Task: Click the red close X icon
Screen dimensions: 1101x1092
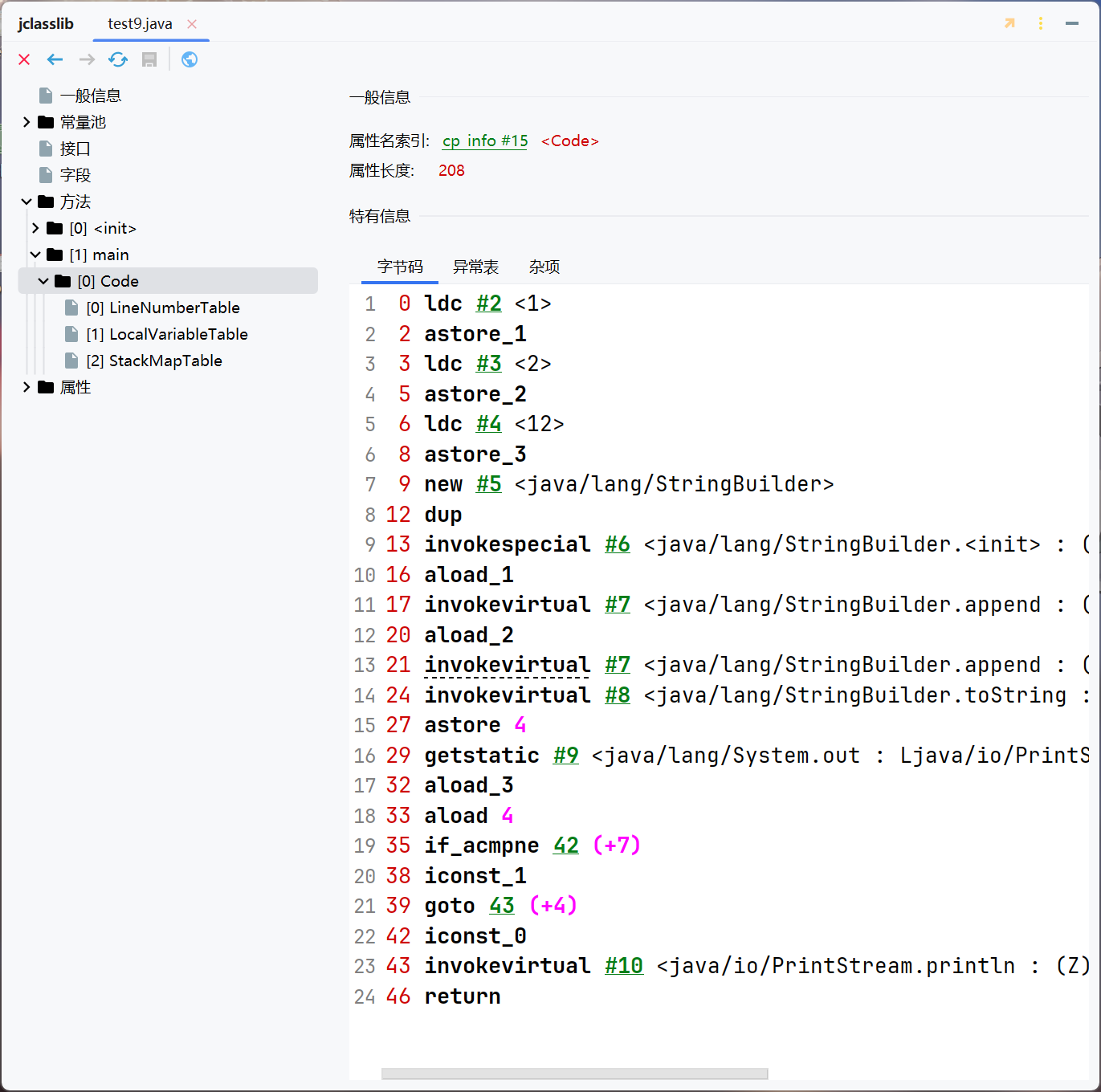Action: coord(23,59)
